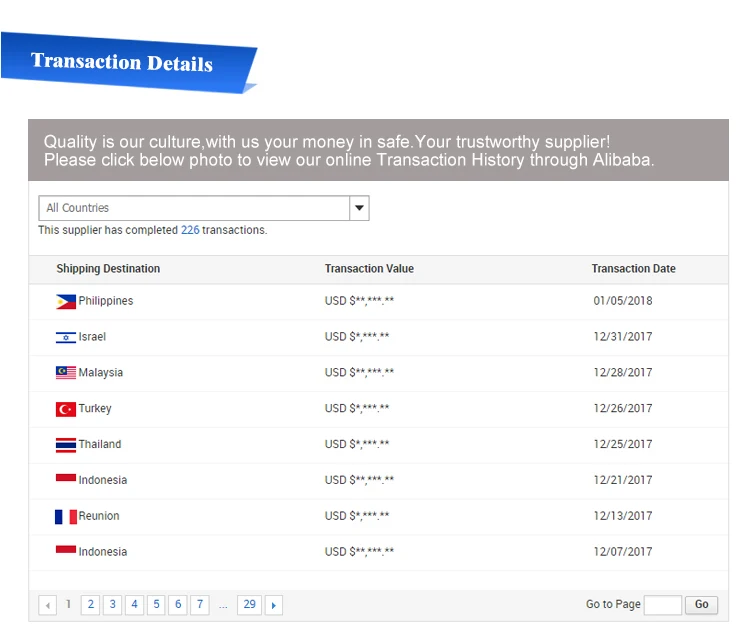This screenshot has width=750, height=638.
Task: Go to previous page arrow
Action: (47, 605)
